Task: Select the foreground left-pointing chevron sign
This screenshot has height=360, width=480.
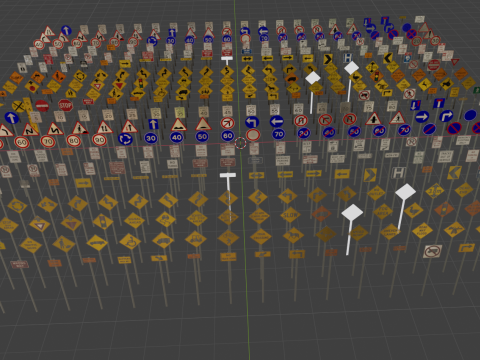Action: [454, 172]
